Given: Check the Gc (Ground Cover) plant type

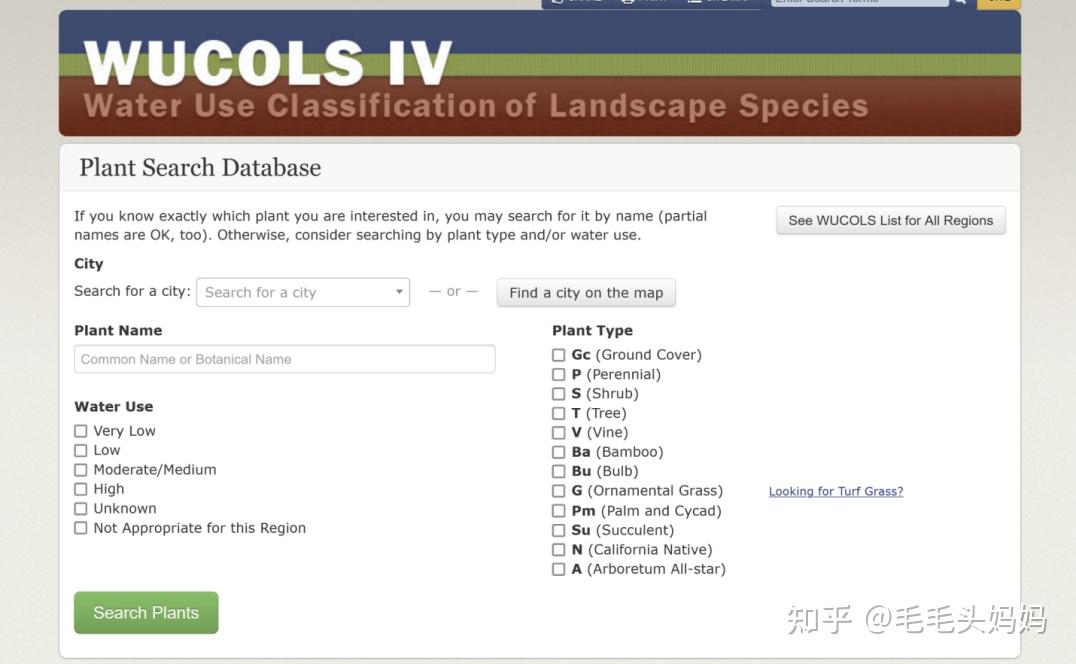Looking at the screenshot, I should 559,355.
